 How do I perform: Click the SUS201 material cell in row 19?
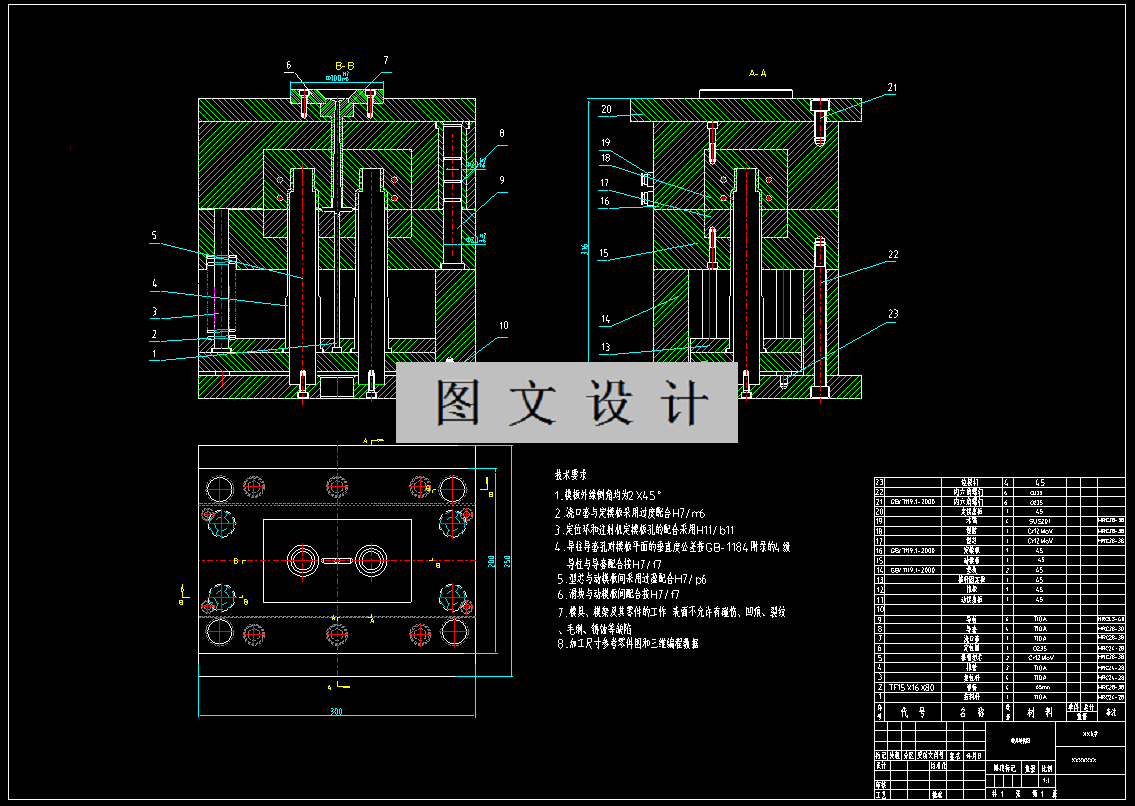pos(1039,521)
